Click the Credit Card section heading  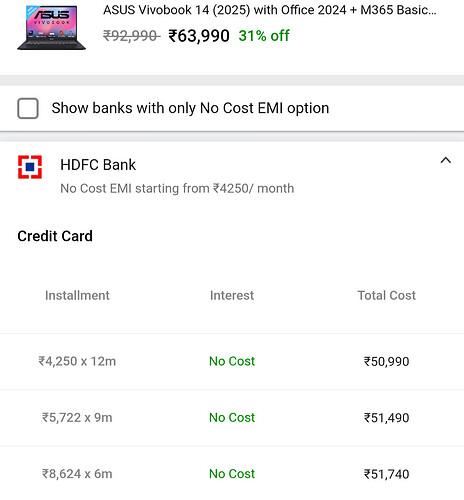(x=55, y=236)
